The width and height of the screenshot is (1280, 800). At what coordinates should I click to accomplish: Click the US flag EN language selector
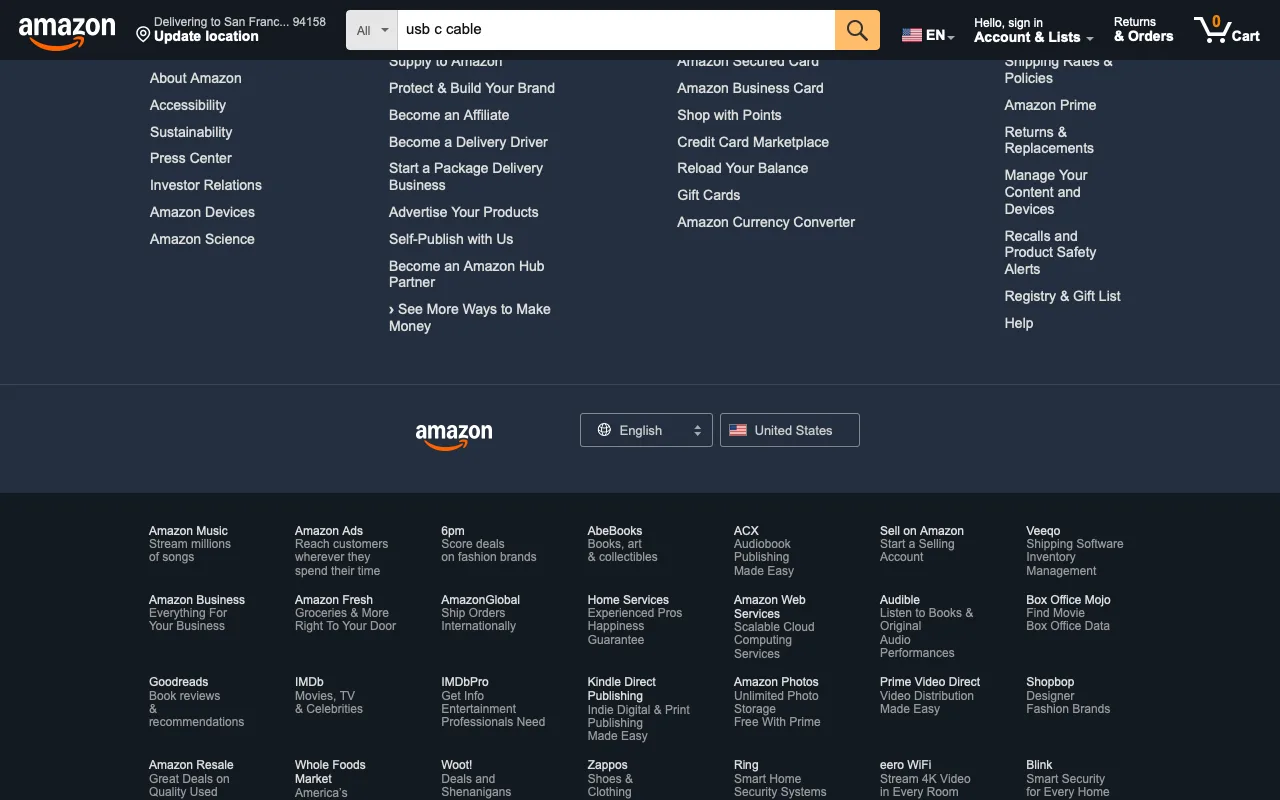click(928, 35)
